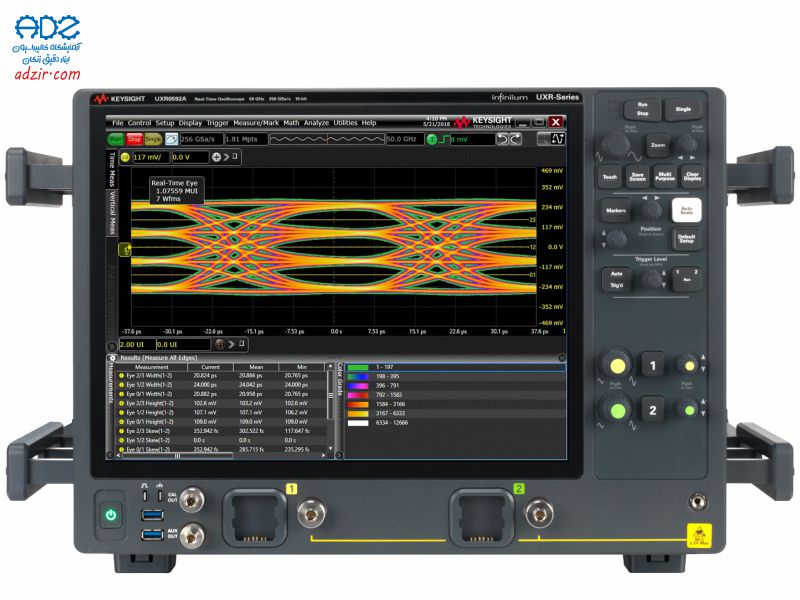Screen dimensions: 800x600
Task: Toggle the yellow channel 1 on-screen icon
Action: pos(126,157)
